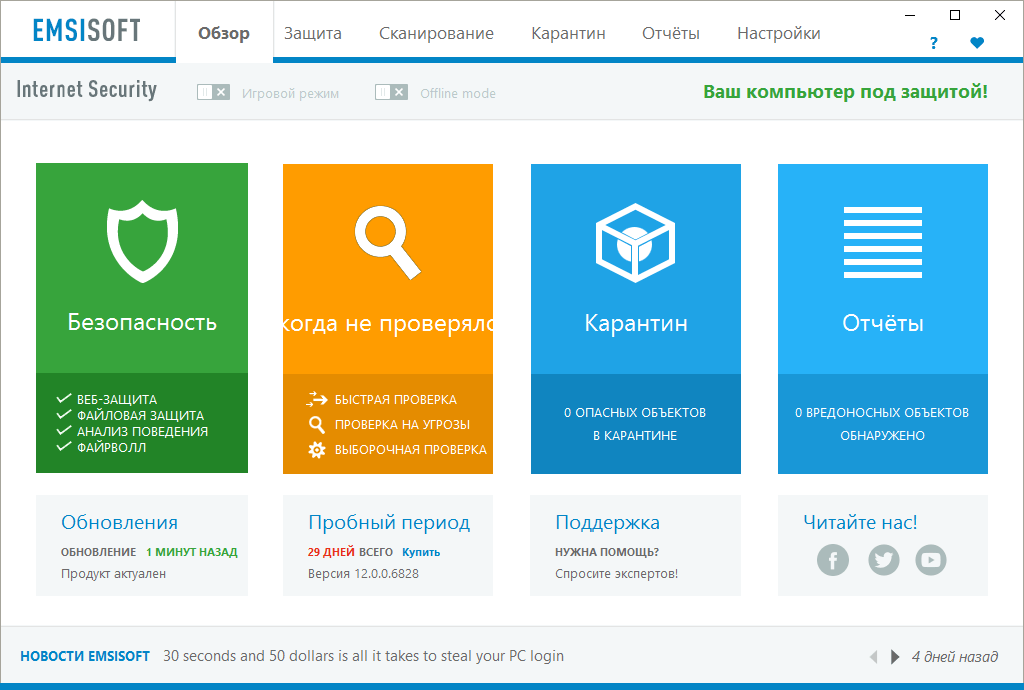Image resolution: width=1024 pixels, height=690 pixels.
Task: Switch to the Обзор tab
Action: [224, 33]
